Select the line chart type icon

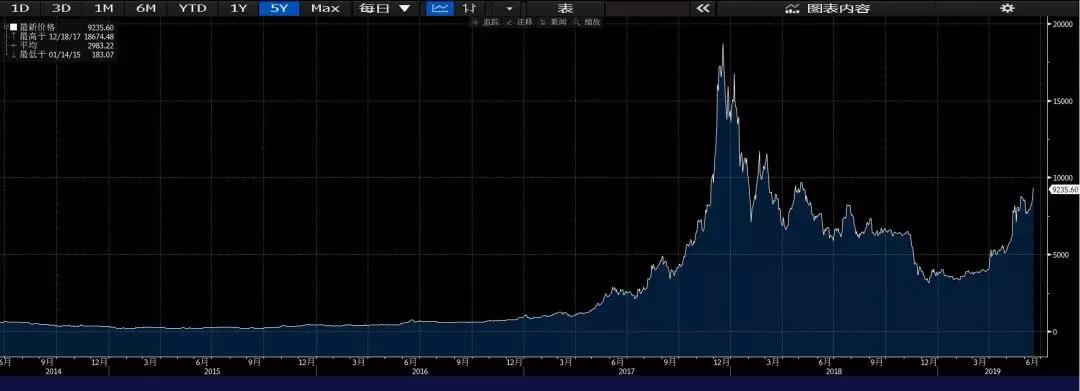[x=441, y=8]
